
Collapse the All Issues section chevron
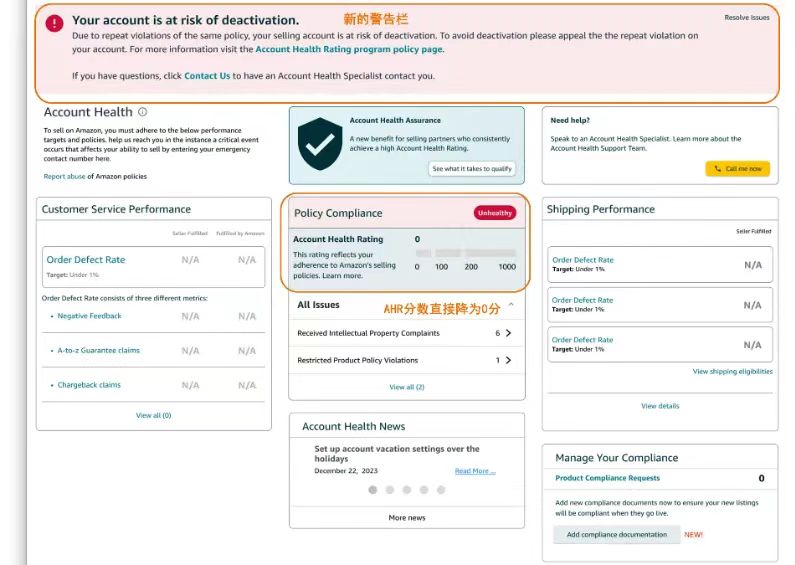(511, 305)
